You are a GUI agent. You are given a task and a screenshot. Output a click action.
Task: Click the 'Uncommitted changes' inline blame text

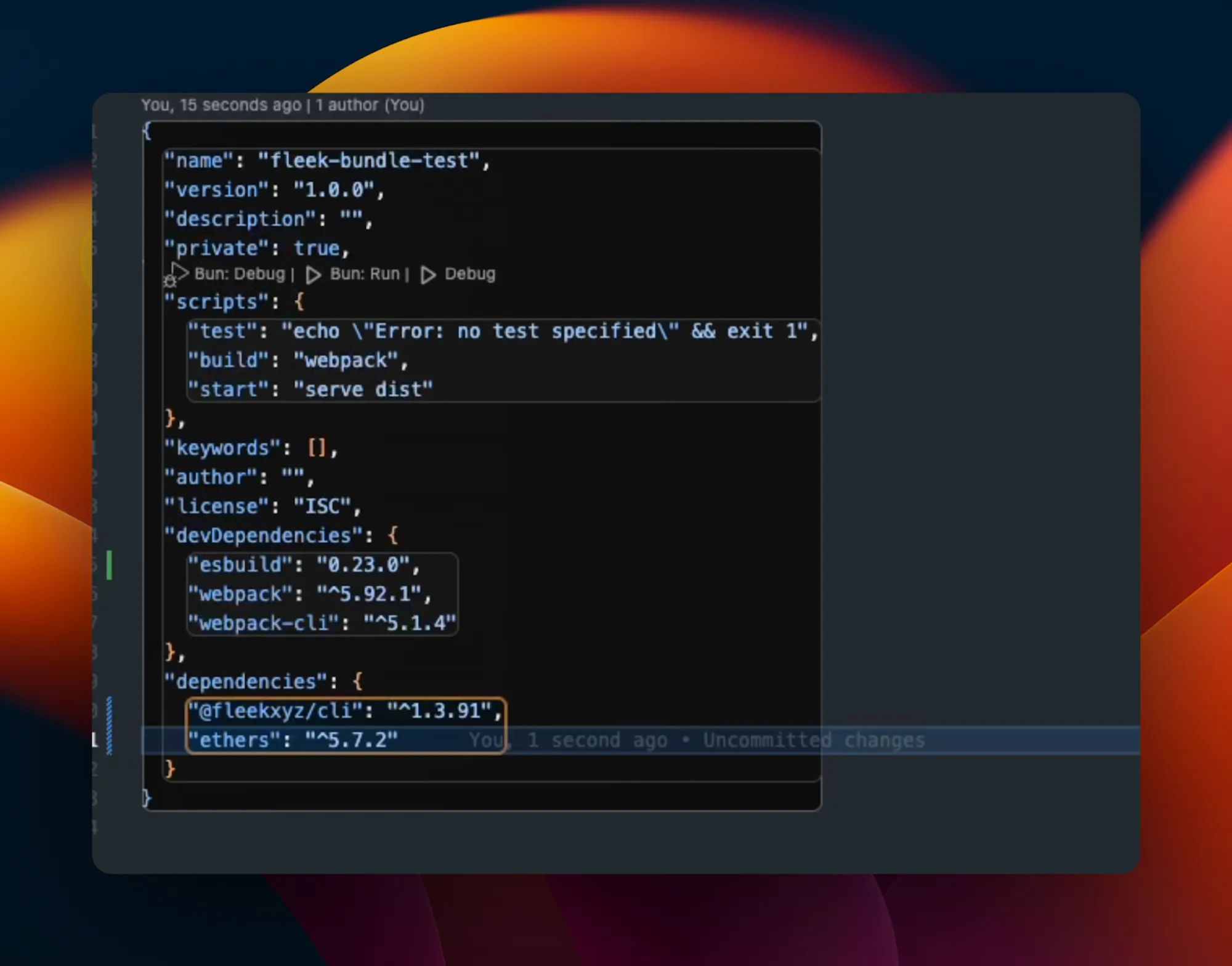pyautogui.click(x=813, y=740)
